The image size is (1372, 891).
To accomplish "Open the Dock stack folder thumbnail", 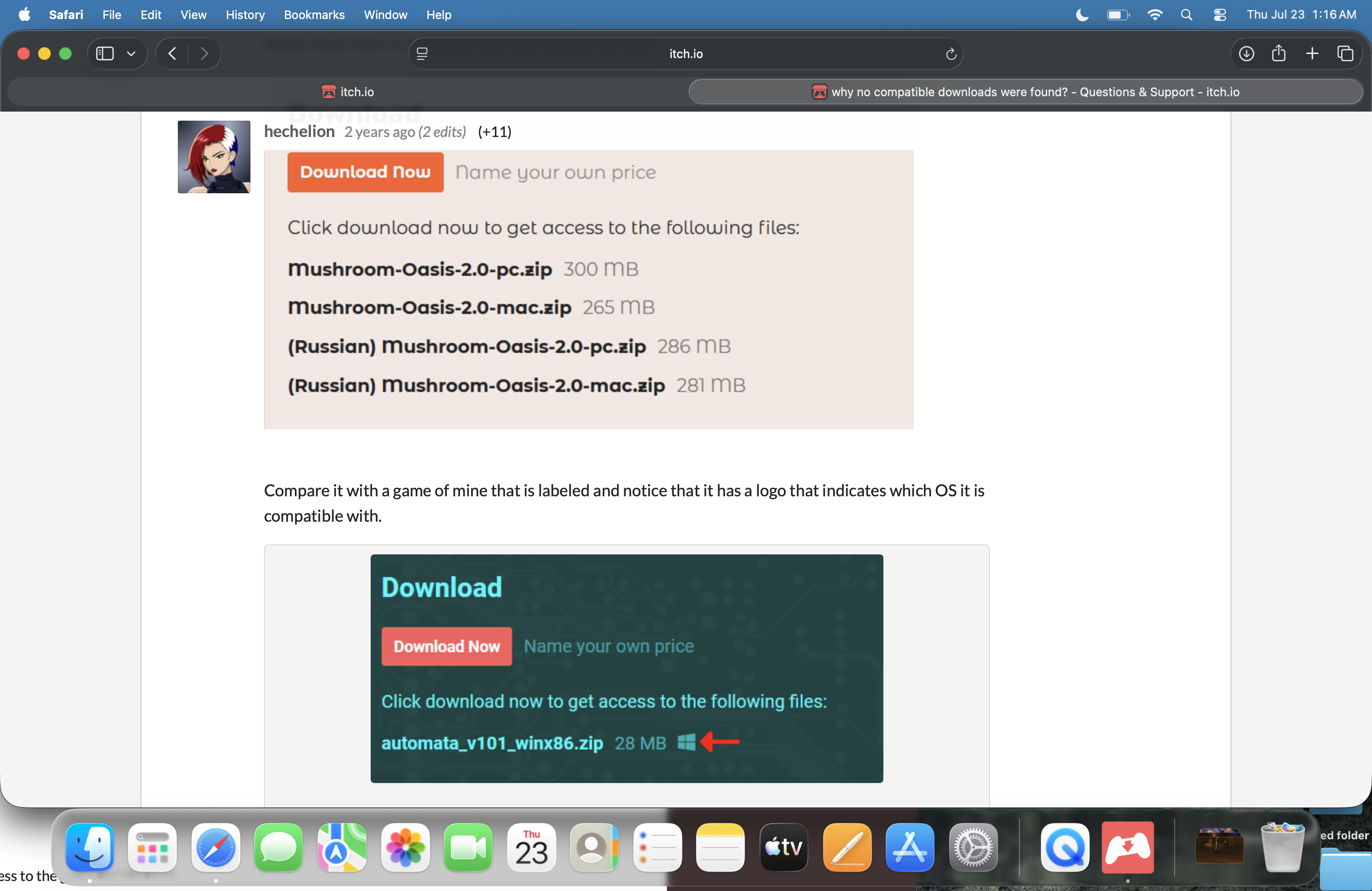I will pos(1219,847).
